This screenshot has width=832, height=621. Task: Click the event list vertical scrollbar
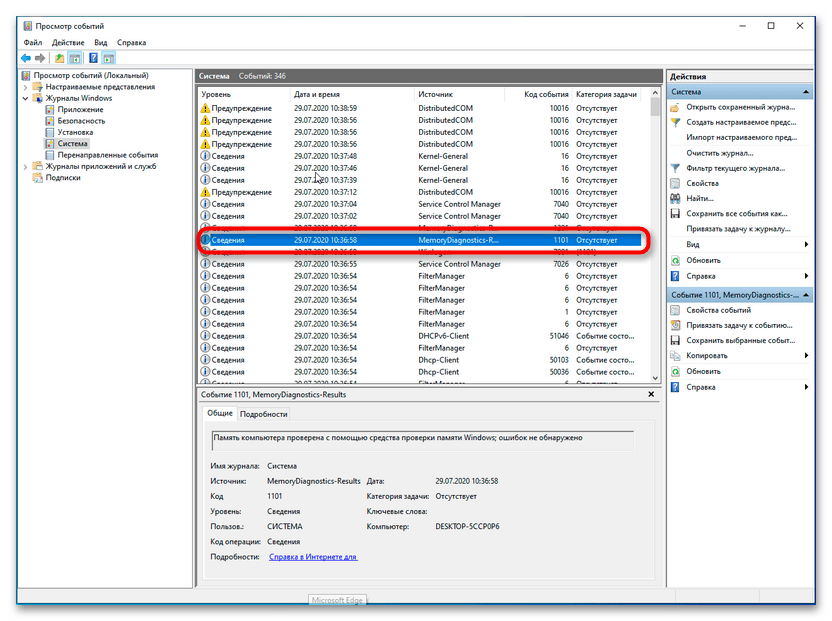tap(656, 240)
